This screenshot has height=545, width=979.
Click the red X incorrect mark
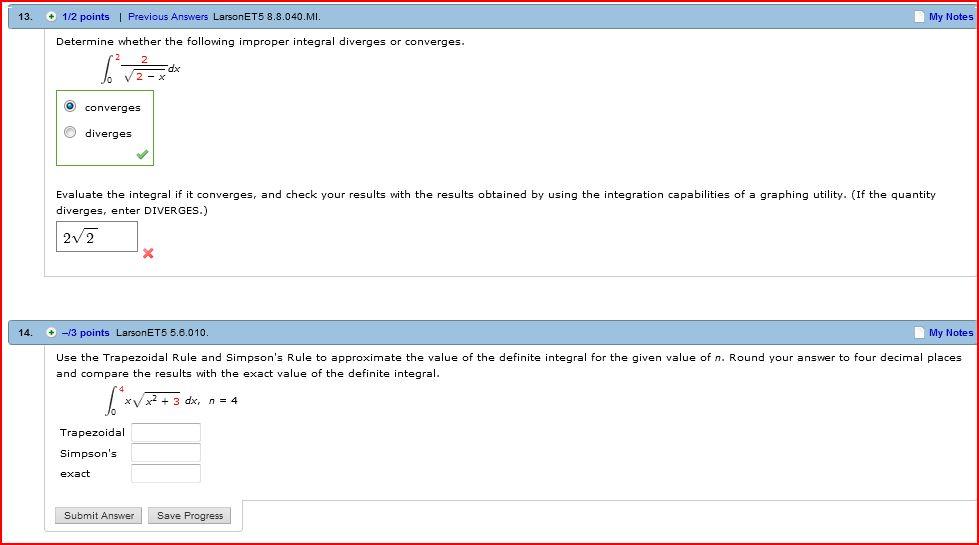148,253
